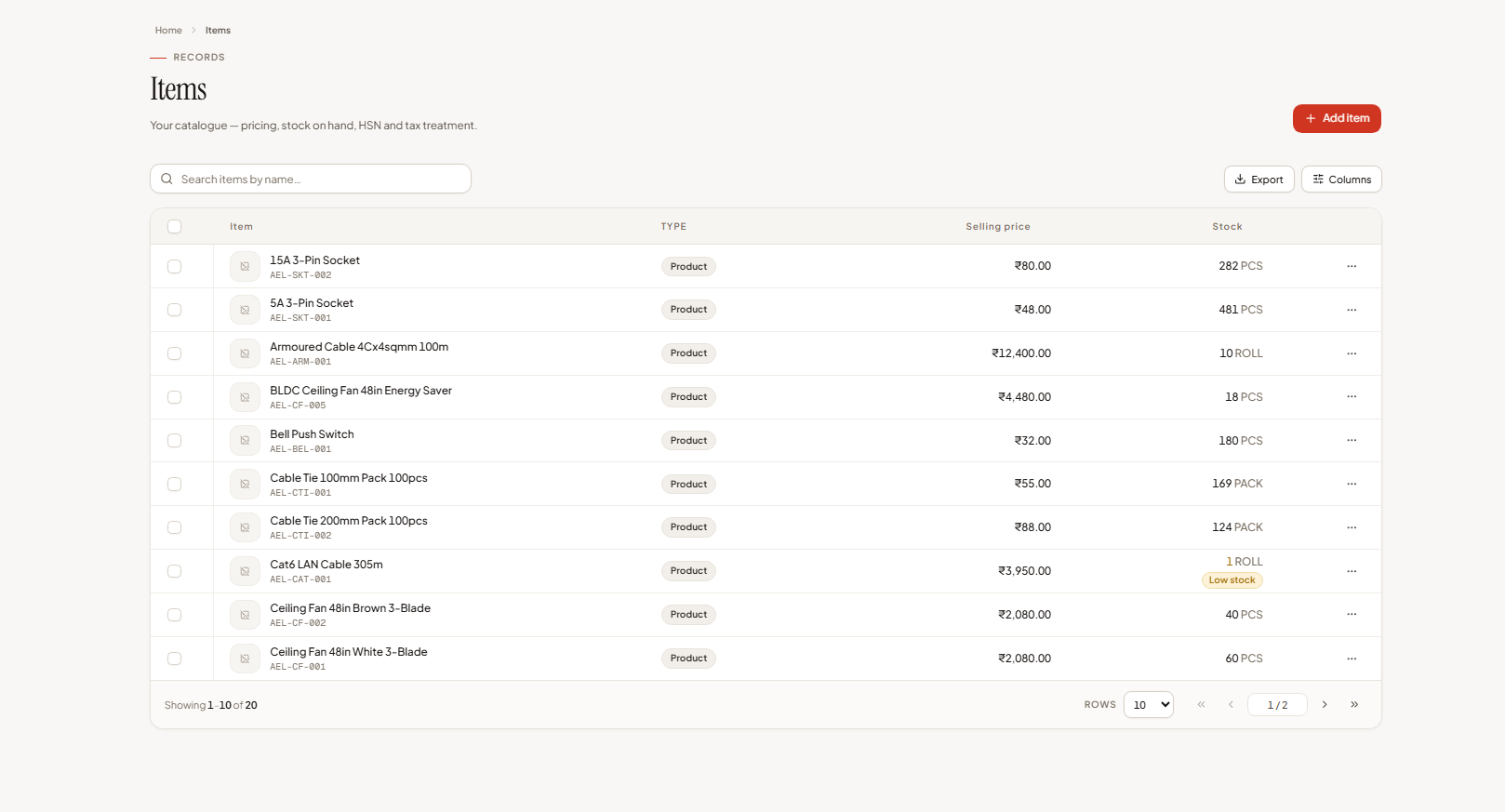Go to next page arrow
The image size is (1505, 812).
[x=1325, y=705]
